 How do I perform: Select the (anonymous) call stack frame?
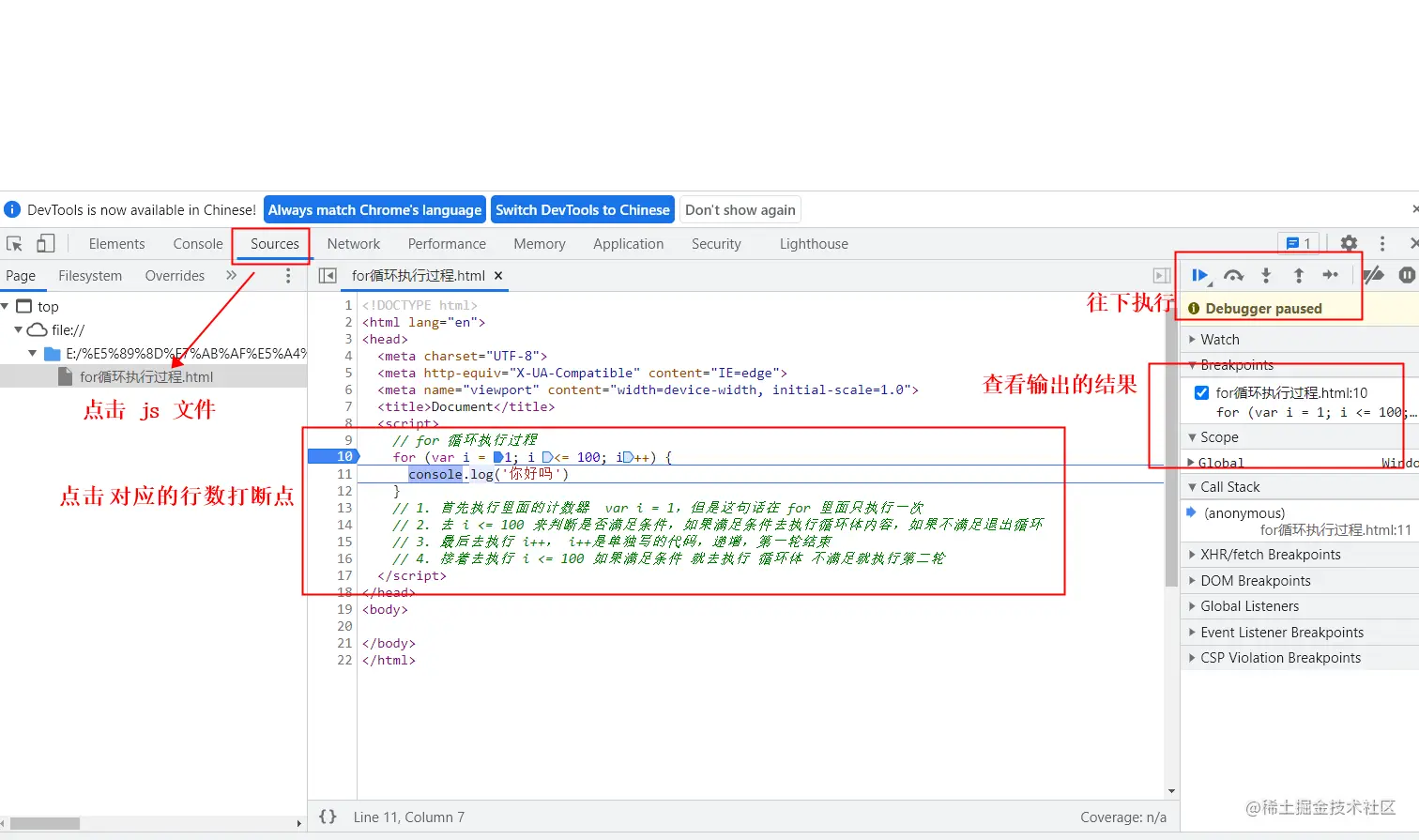pos(1300,521)
